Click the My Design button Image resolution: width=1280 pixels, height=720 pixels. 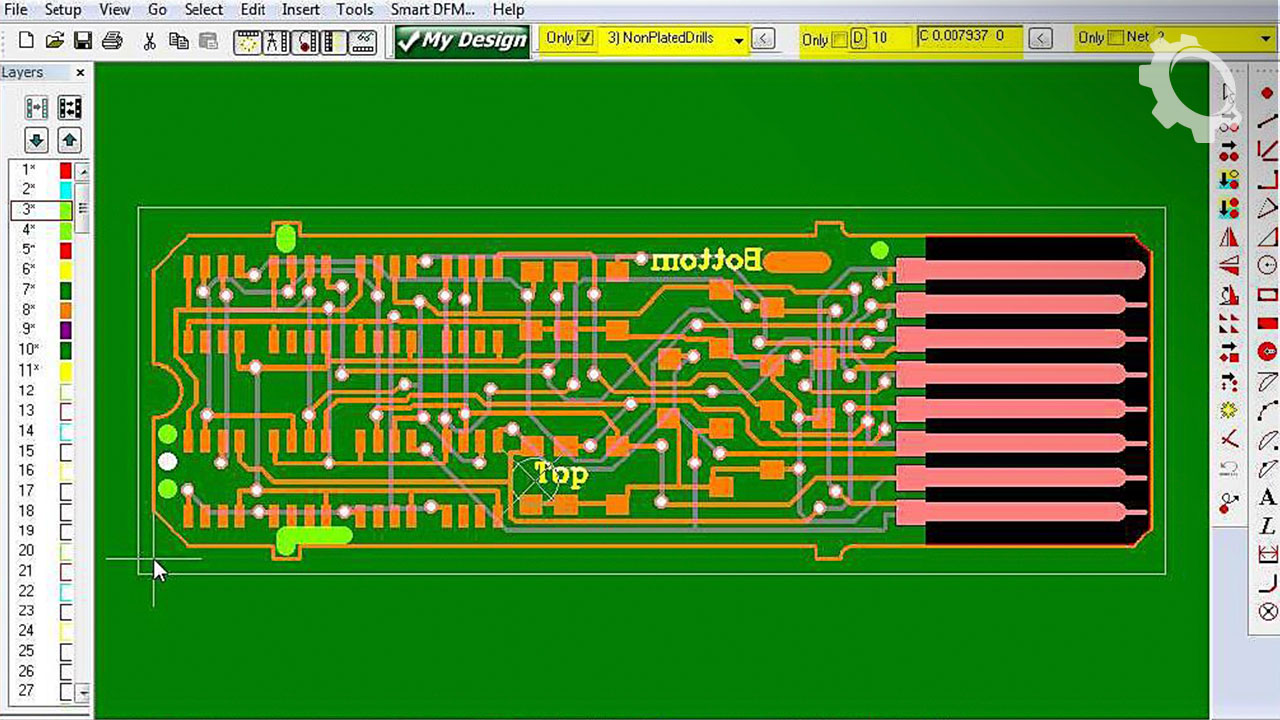(461, 40)
